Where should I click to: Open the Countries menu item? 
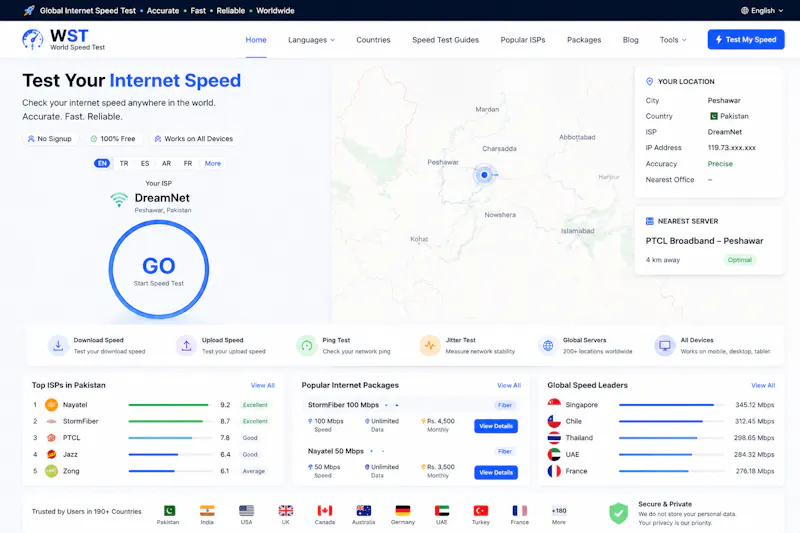point(373,40)
